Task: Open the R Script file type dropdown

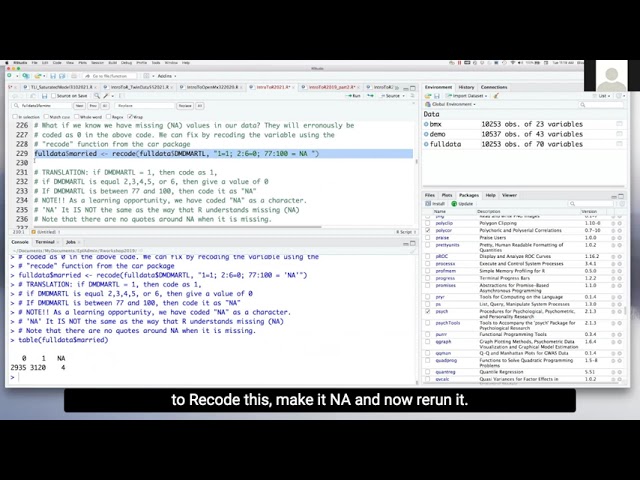Action: 406,232
